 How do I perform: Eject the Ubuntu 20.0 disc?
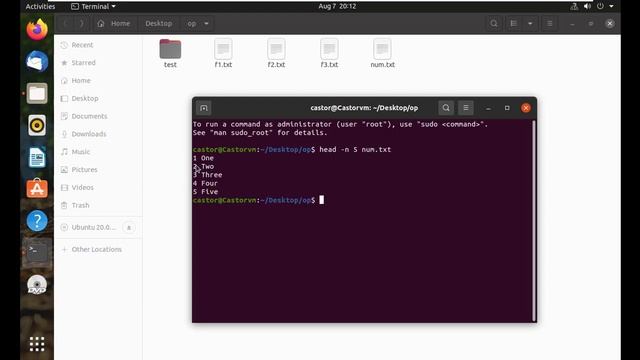[129, 227]
